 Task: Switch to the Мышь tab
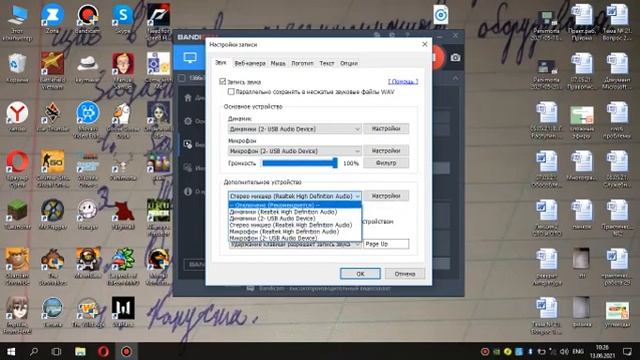point(278,63)
